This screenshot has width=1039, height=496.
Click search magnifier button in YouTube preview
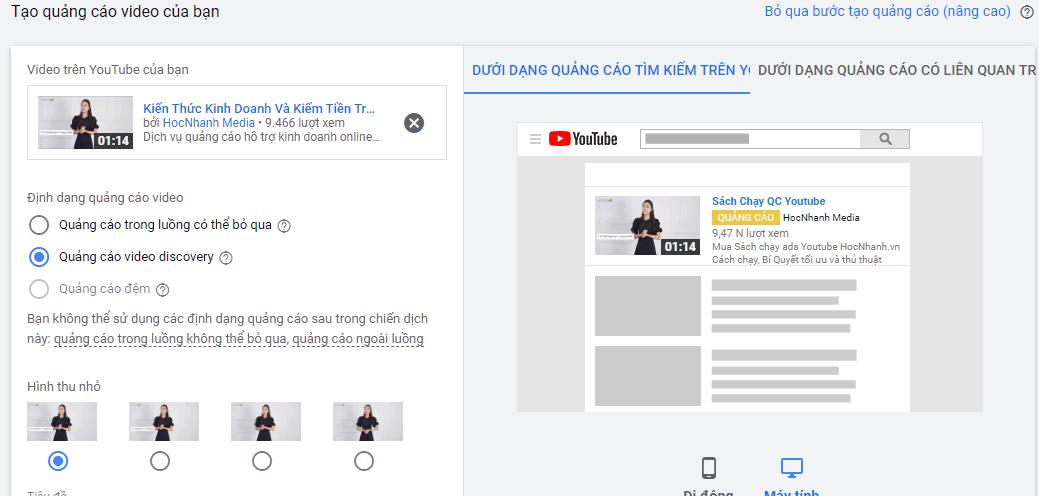coord(885,139)
